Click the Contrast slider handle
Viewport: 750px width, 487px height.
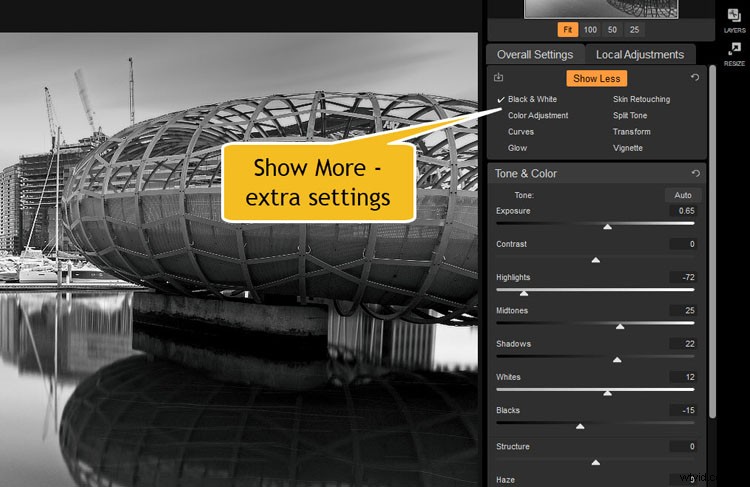tap(596, 260)
